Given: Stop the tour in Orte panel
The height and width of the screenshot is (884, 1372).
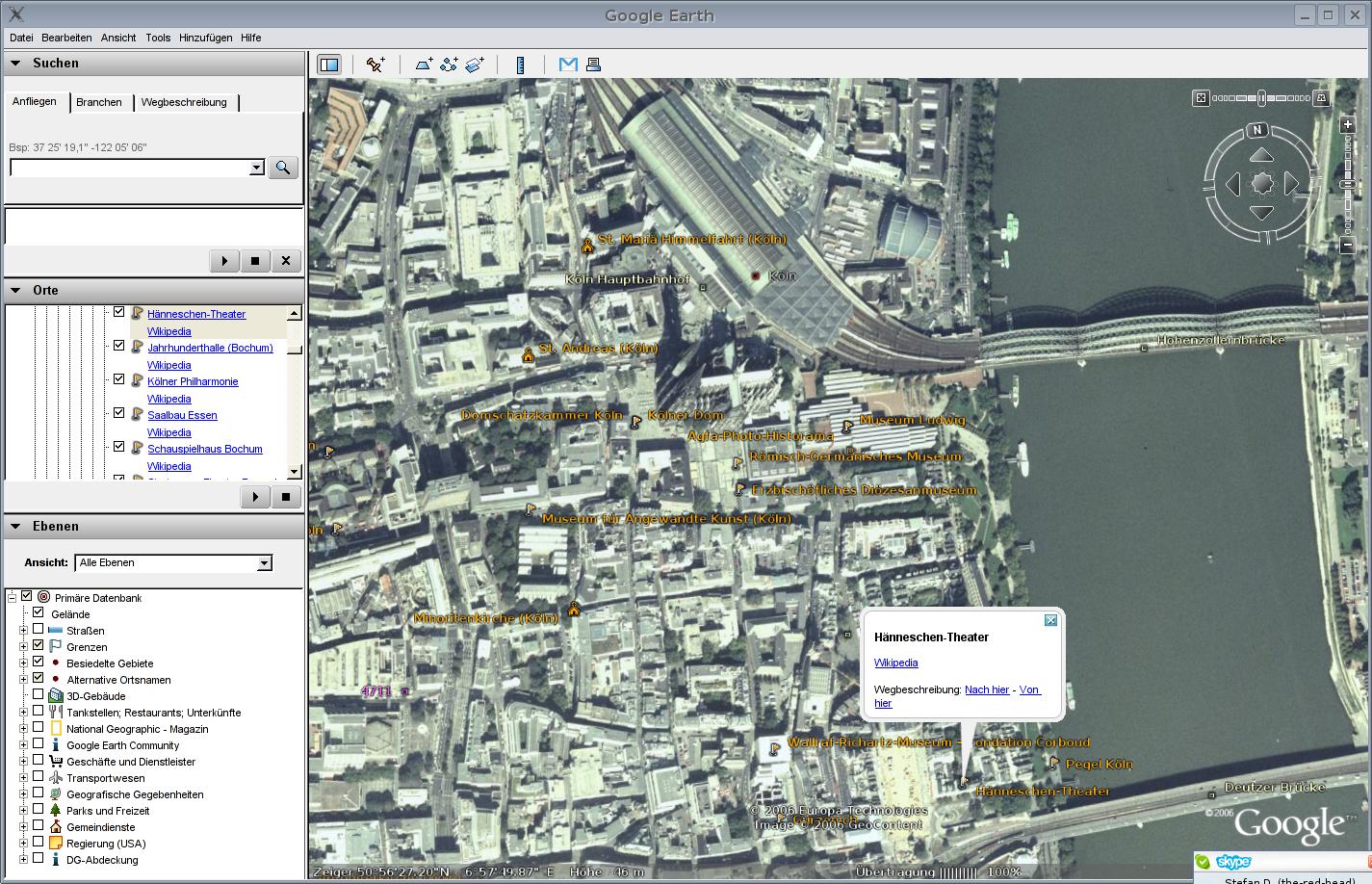Looking at the screenshot, I should click(x=286, y=497).
